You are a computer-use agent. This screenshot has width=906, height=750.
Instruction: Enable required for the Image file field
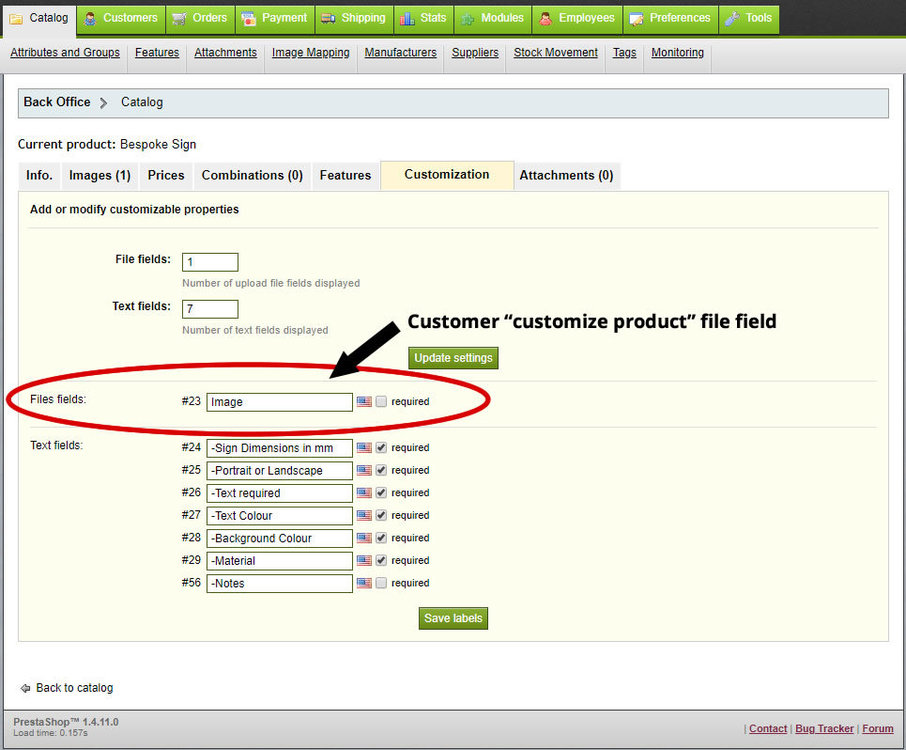pos(381,401)
